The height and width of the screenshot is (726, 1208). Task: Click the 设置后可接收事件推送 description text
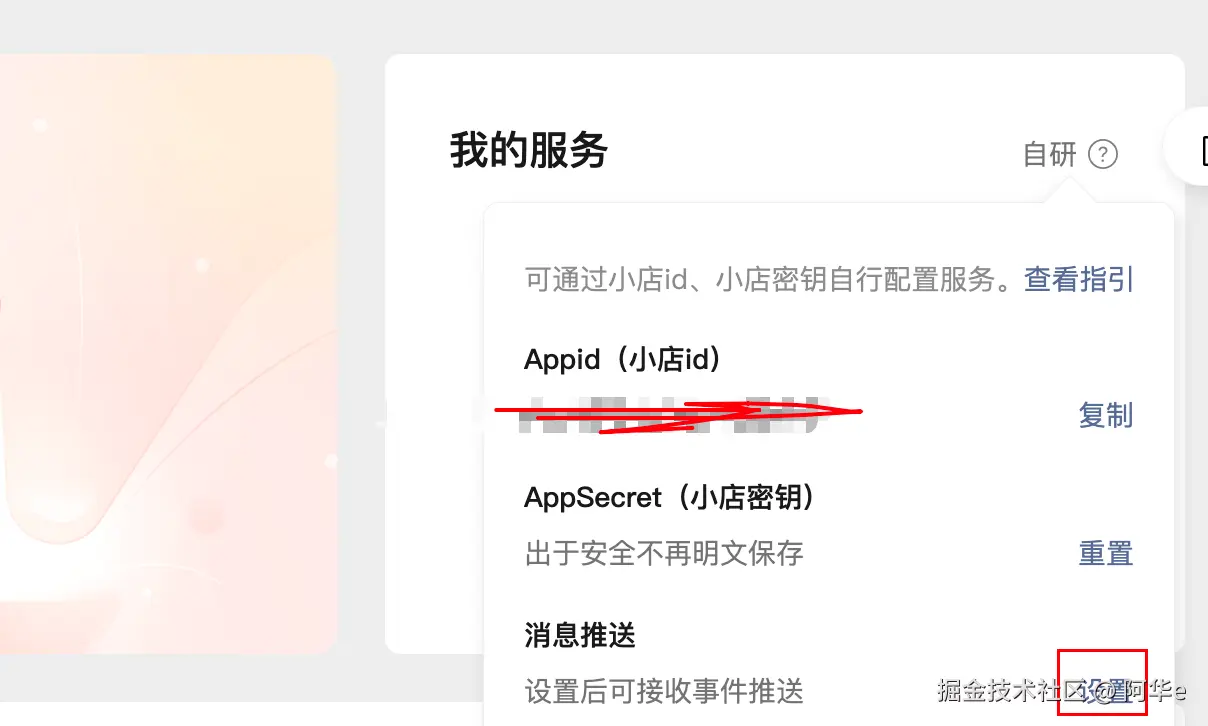pyautogui.click(x=664, y=690)
